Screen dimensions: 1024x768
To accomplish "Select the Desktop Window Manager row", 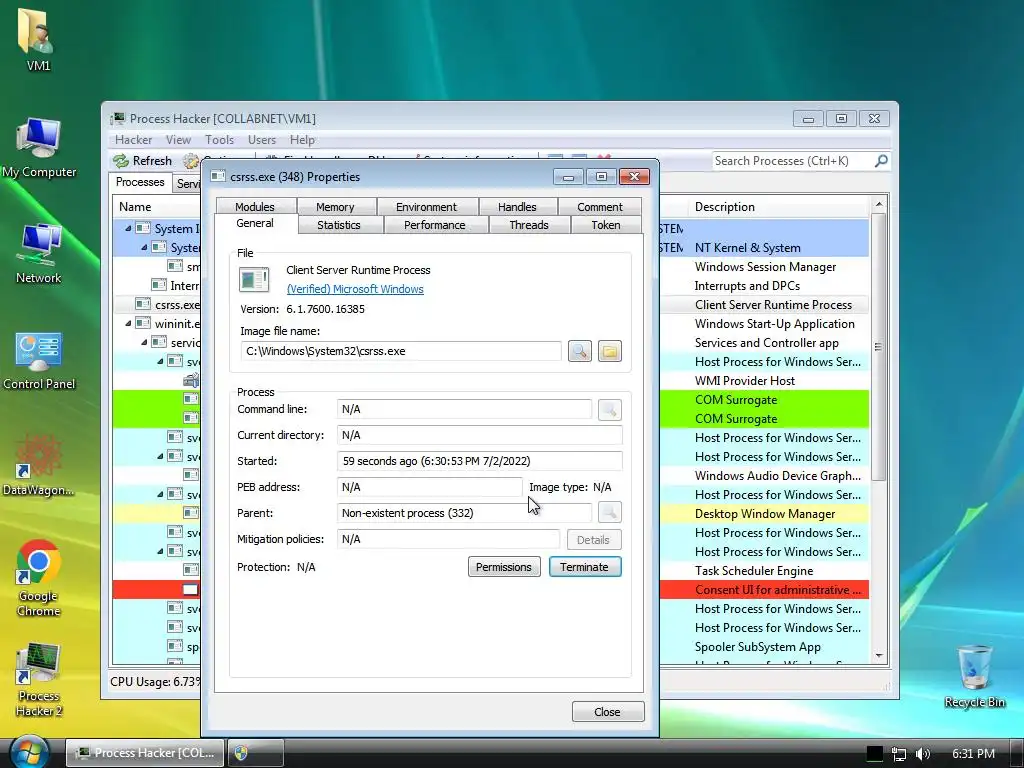I will (x=491, y=513).
